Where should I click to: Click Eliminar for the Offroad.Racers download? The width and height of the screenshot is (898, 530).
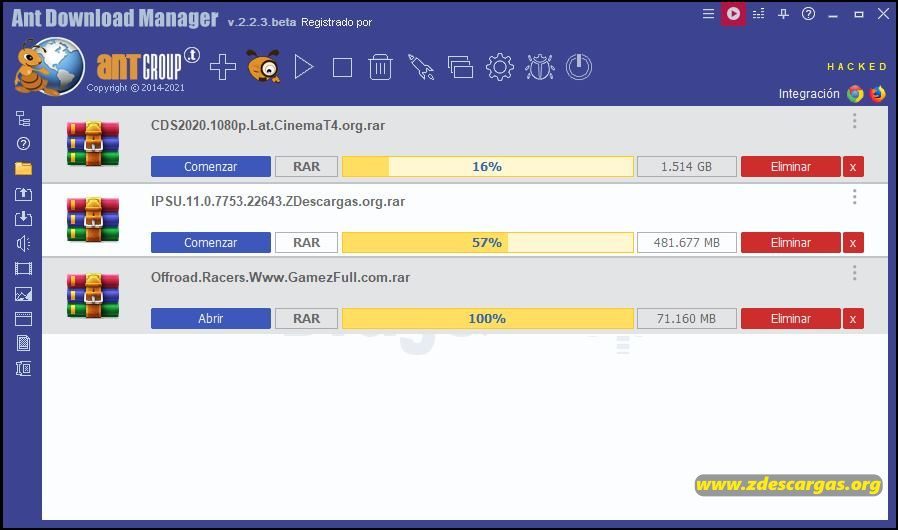tap(791, 319)
